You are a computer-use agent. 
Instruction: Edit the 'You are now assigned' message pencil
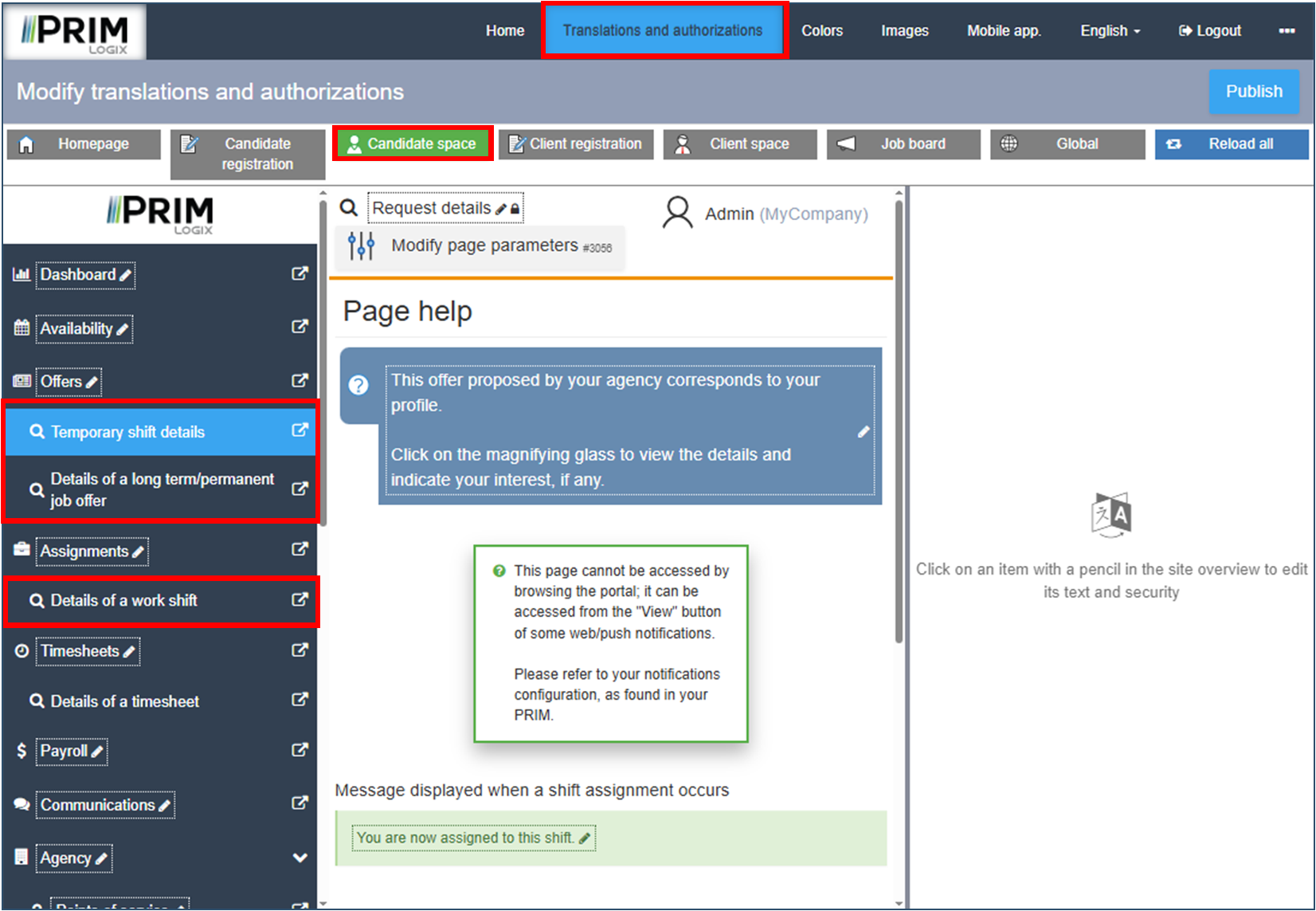[585, 838]
